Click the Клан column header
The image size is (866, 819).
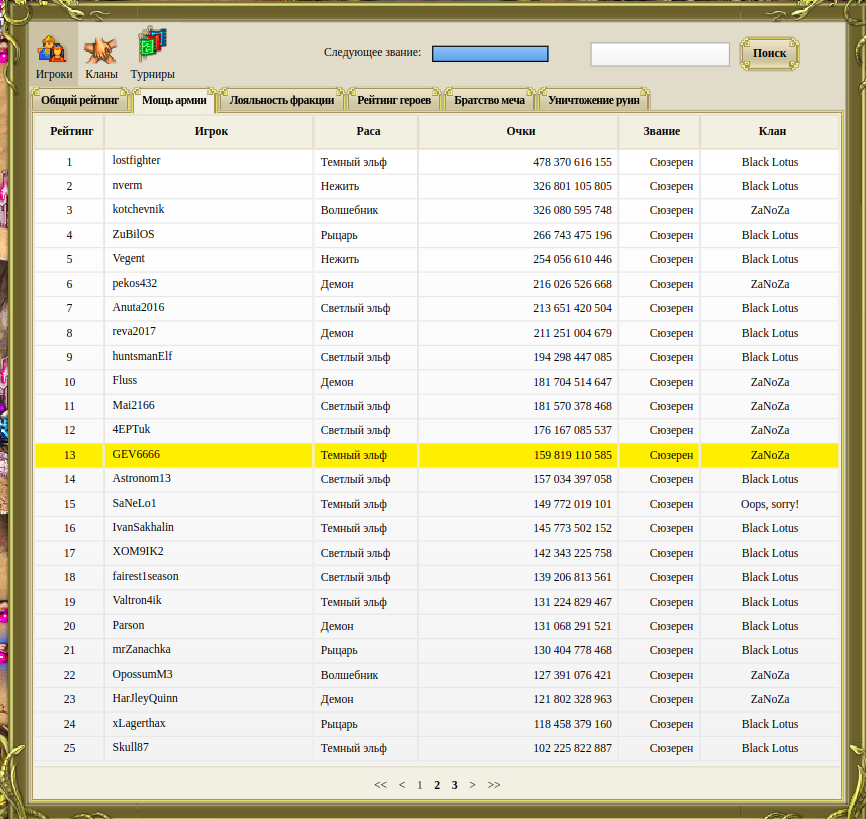click(772, 131)
